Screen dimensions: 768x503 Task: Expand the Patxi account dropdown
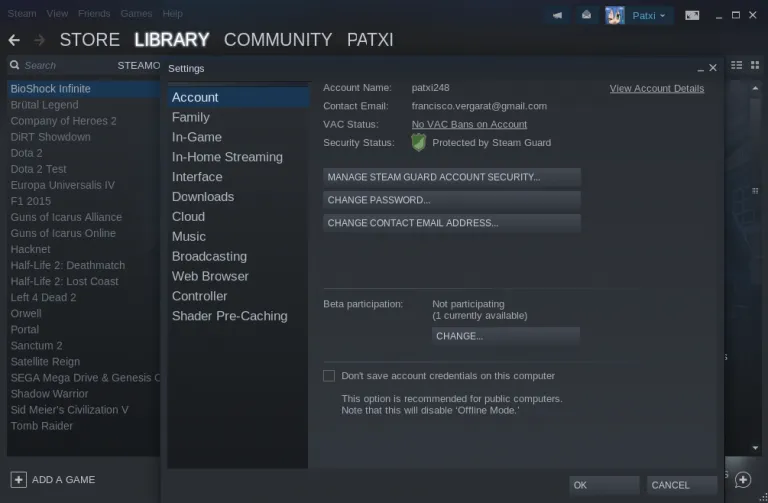coord(662,15)
